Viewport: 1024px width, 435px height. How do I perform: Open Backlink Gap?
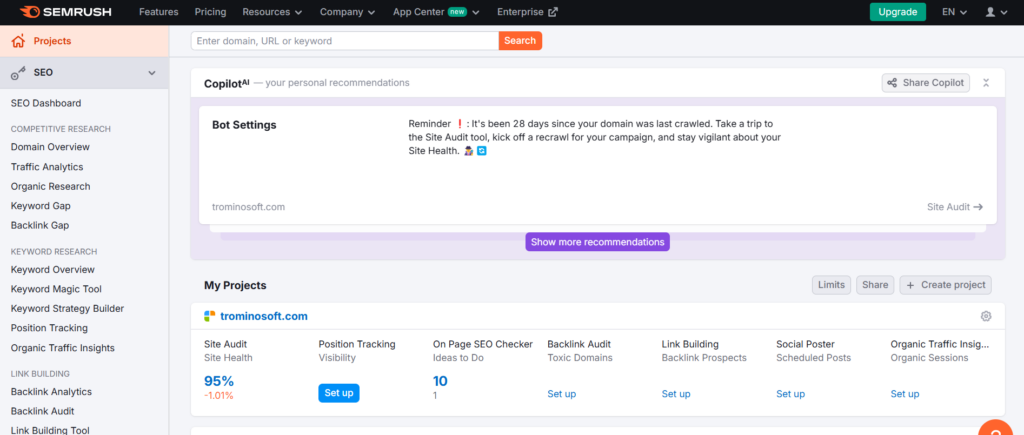(x=40, y=225)
